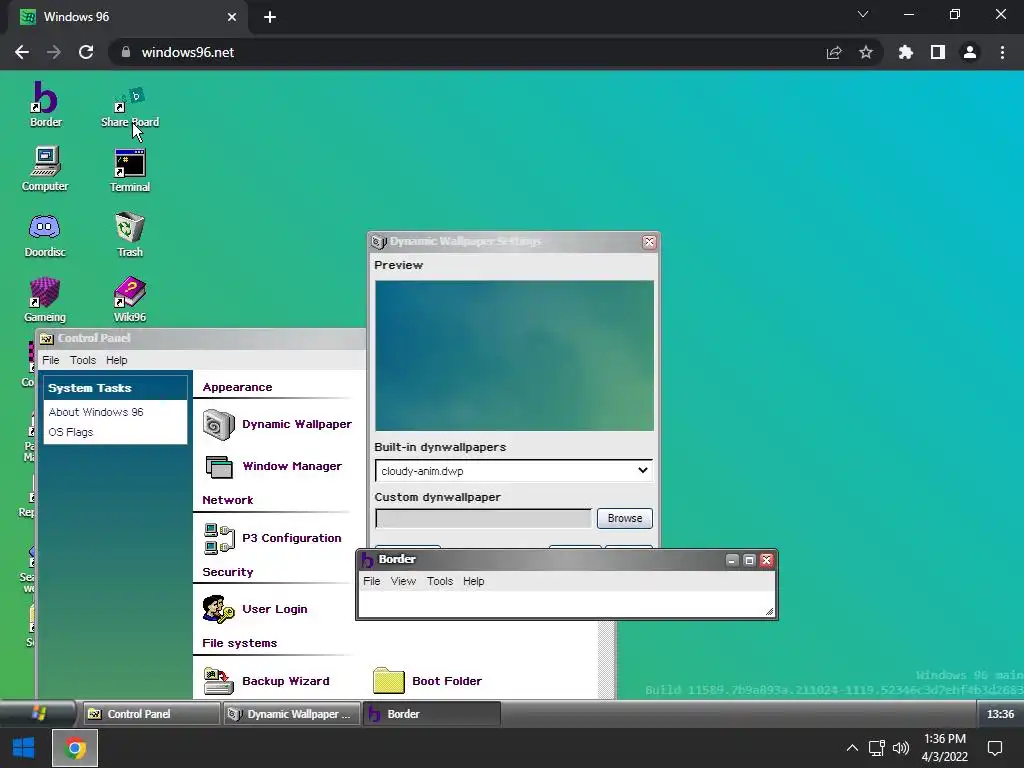Image resolution: width=1024 pixels, height=768 pixels.
Task: Close the Windows 96 browser tab
Action: coord(232,17)
